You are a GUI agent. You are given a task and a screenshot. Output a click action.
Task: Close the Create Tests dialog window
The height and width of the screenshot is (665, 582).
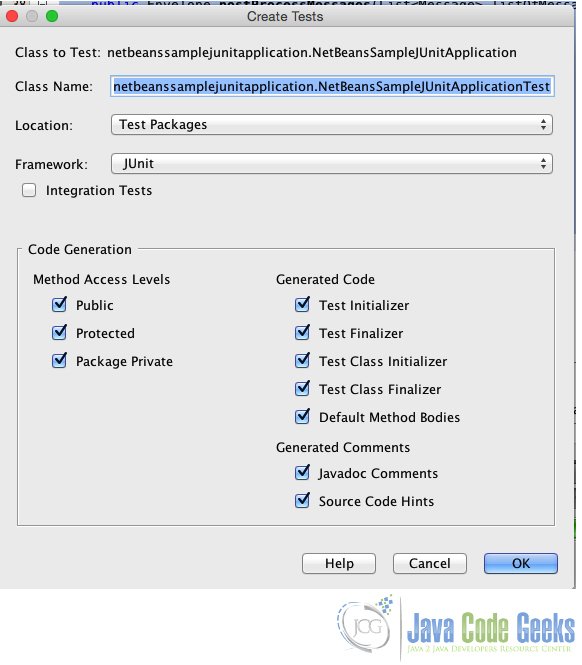click(x=12, y=17)
